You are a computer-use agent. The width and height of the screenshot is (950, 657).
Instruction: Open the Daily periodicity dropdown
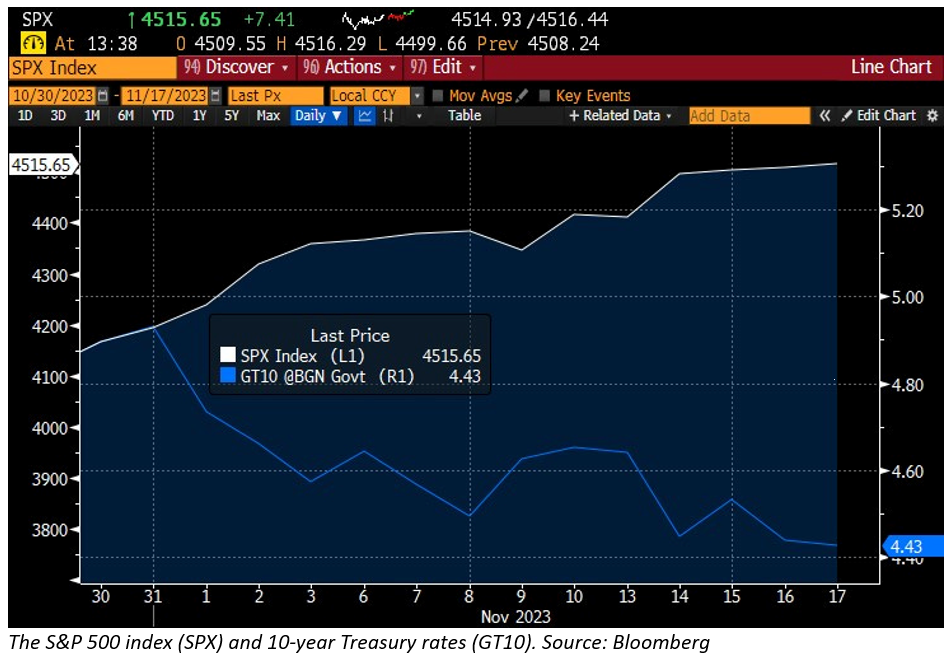point(318,116)
